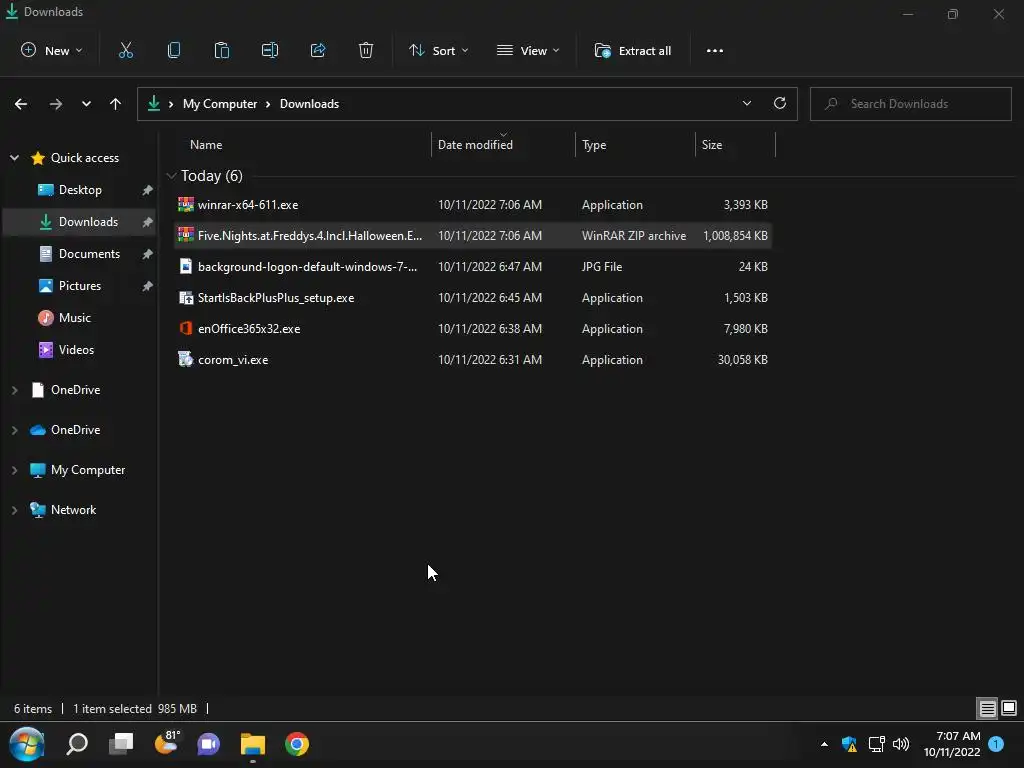Click the 1,008,854 KB size cell
This screenshot has height=768, width=1024.
click(735, 236)
